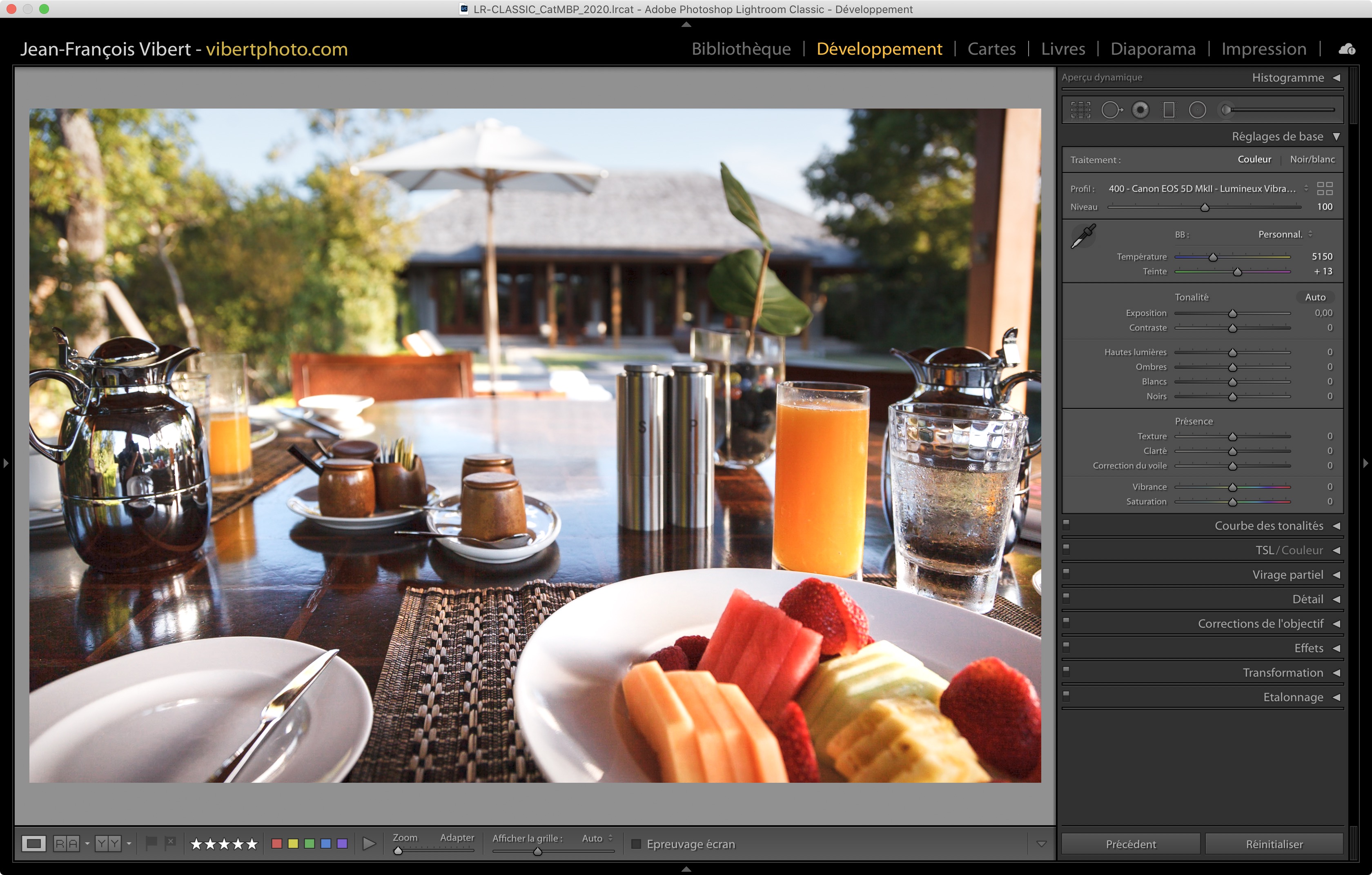
Task: Apply the red color label swatch
Action: (x=277, y=844)
